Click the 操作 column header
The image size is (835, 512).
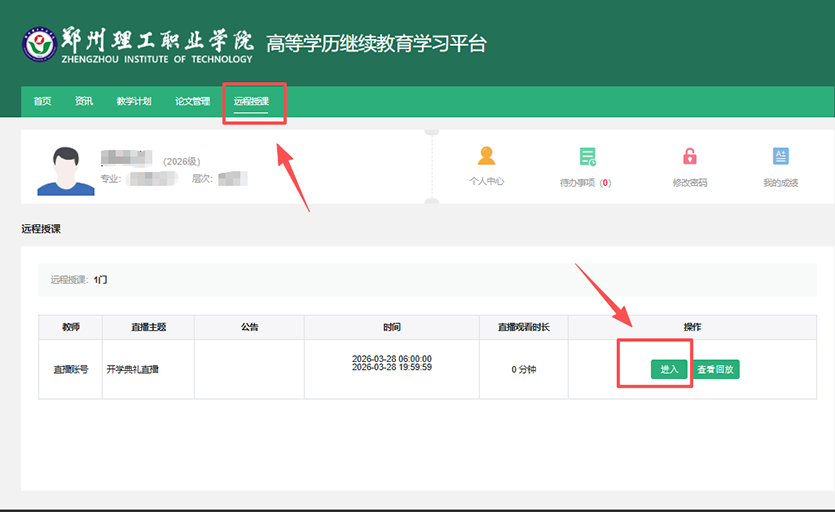[692, 327]
